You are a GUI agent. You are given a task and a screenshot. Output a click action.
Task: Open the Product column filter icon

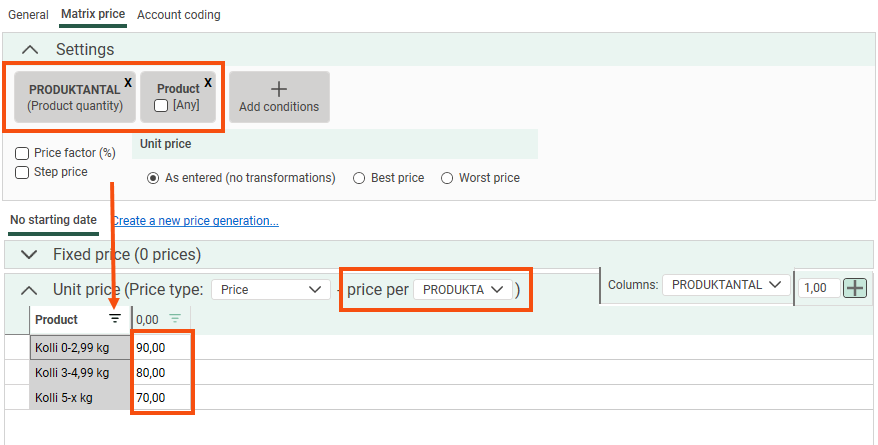coord(115,319)
